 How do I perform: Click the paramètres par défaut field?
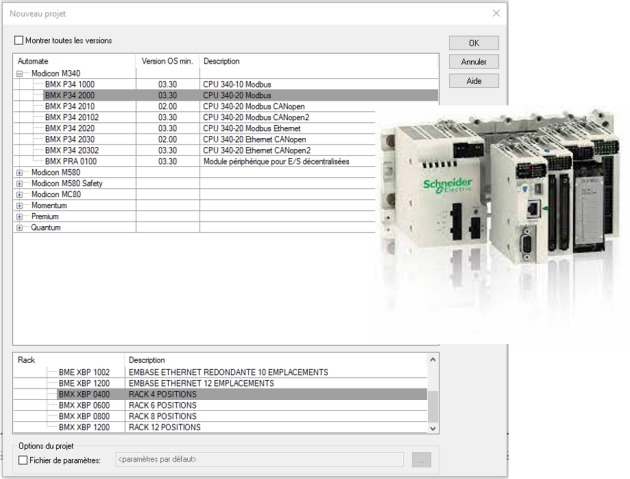pos(260,459)
